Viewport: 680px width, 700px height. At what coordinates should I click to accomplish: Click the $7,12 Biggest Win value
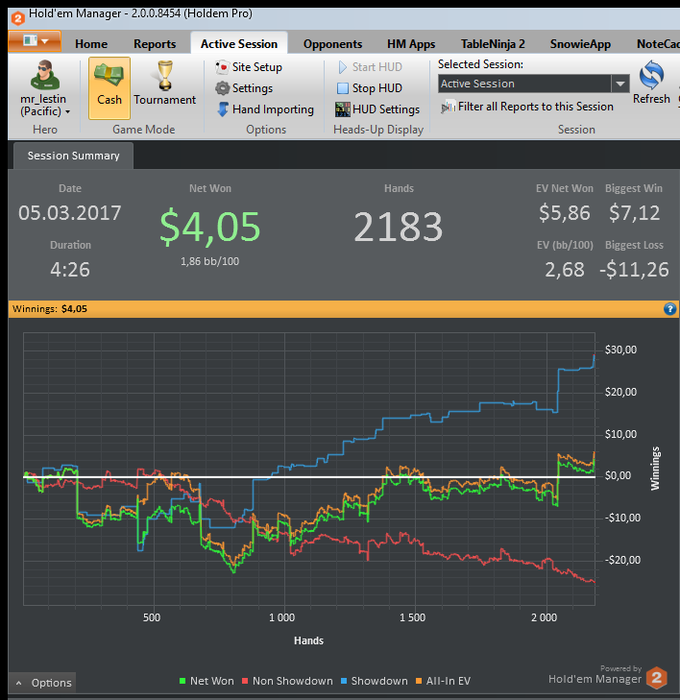coord(634,213)
